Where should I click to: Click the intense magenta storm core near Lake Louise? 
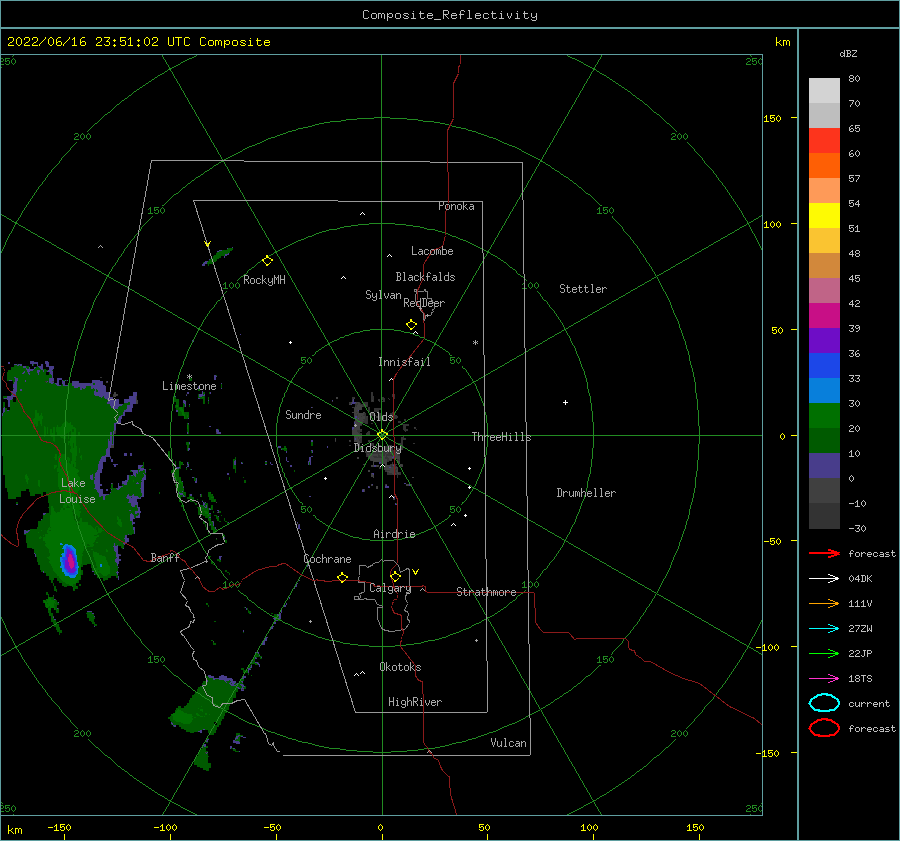pos(69,561)
